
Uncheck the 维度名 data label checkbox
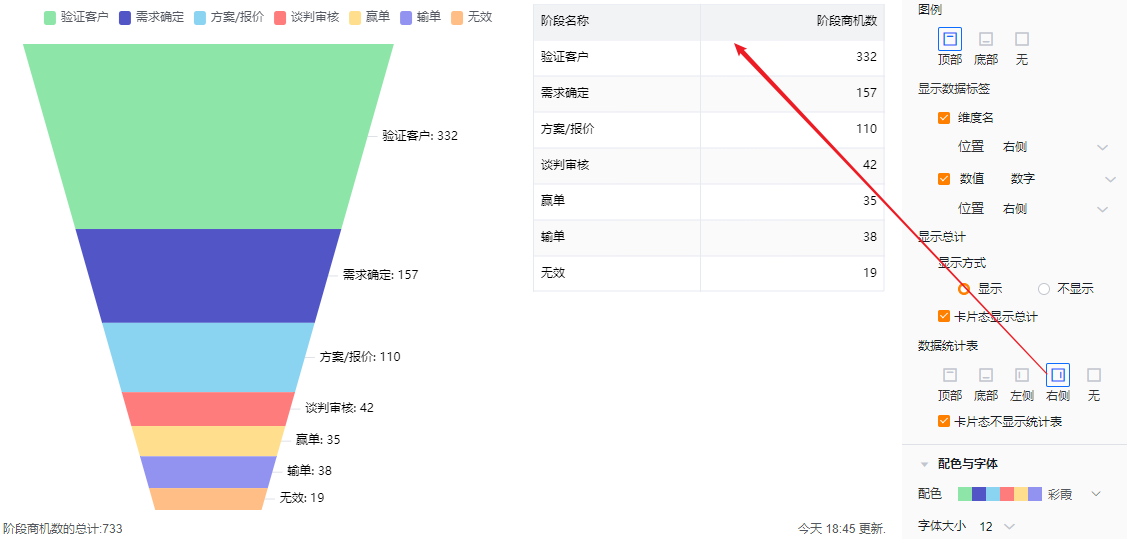(944, 118)
